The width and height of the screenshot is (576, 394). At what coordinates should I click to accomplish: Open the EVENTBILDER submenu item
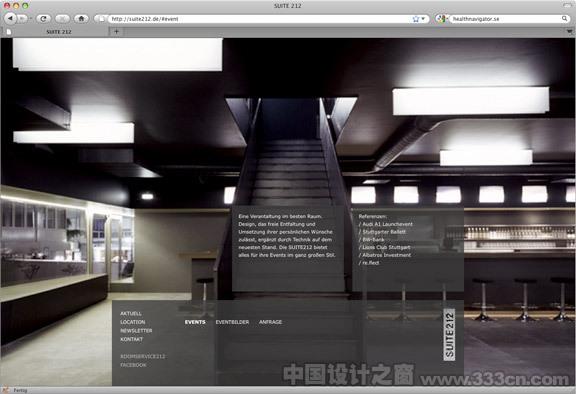[x=232, y=322]
